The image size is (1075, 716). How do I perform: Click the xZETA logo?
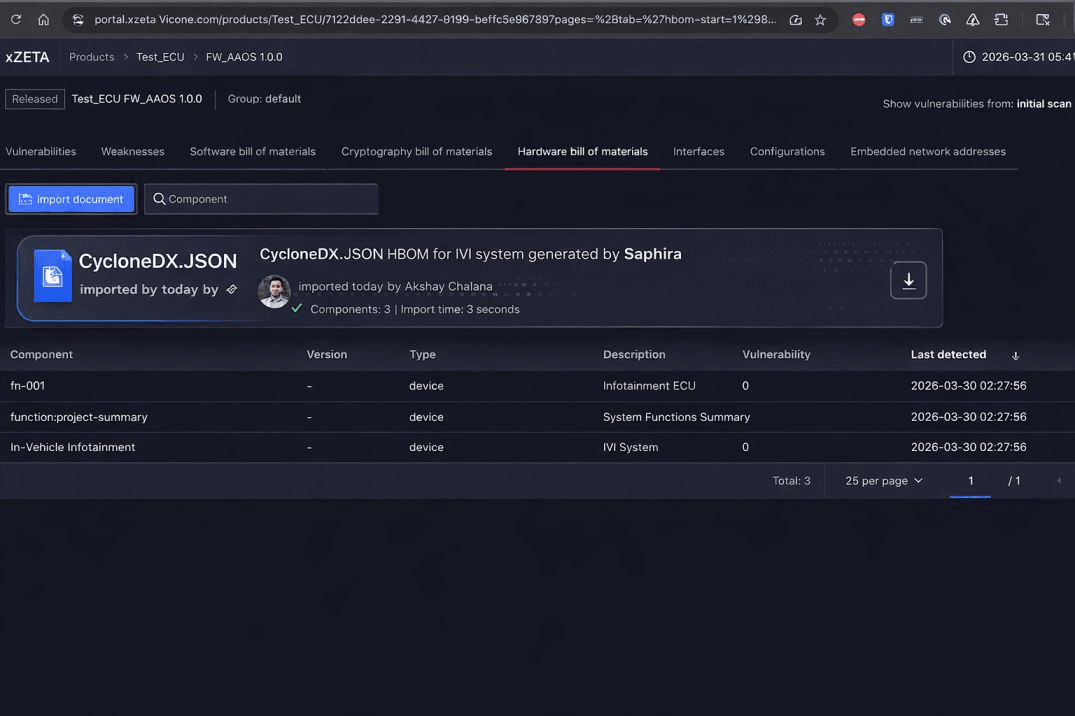[27, 57]
